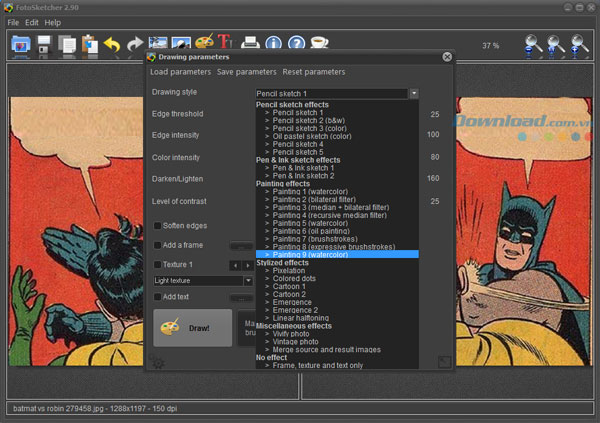Choose the Pixelation effect

[x=337, y=271]
